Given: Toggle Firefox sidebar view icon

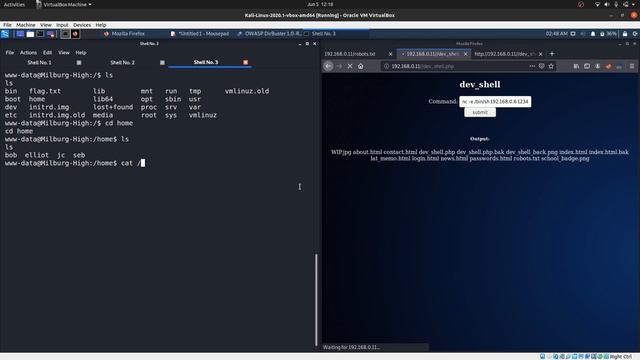Looking at the screenshot, I should click(587, 66).
